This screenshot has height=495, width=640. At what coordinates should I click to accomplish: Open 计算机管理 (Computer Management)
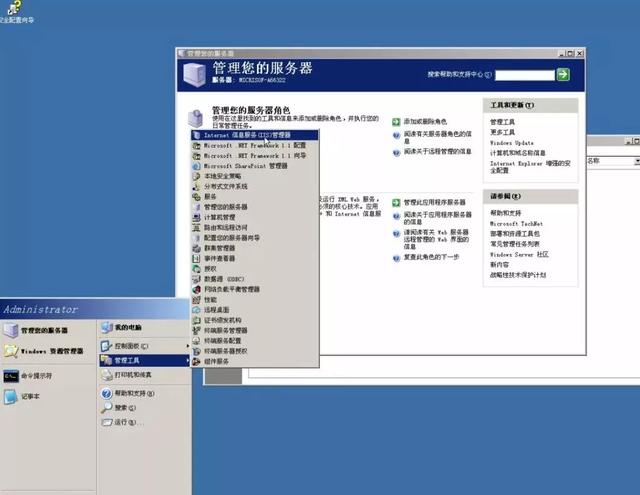[x=254, y=218]
